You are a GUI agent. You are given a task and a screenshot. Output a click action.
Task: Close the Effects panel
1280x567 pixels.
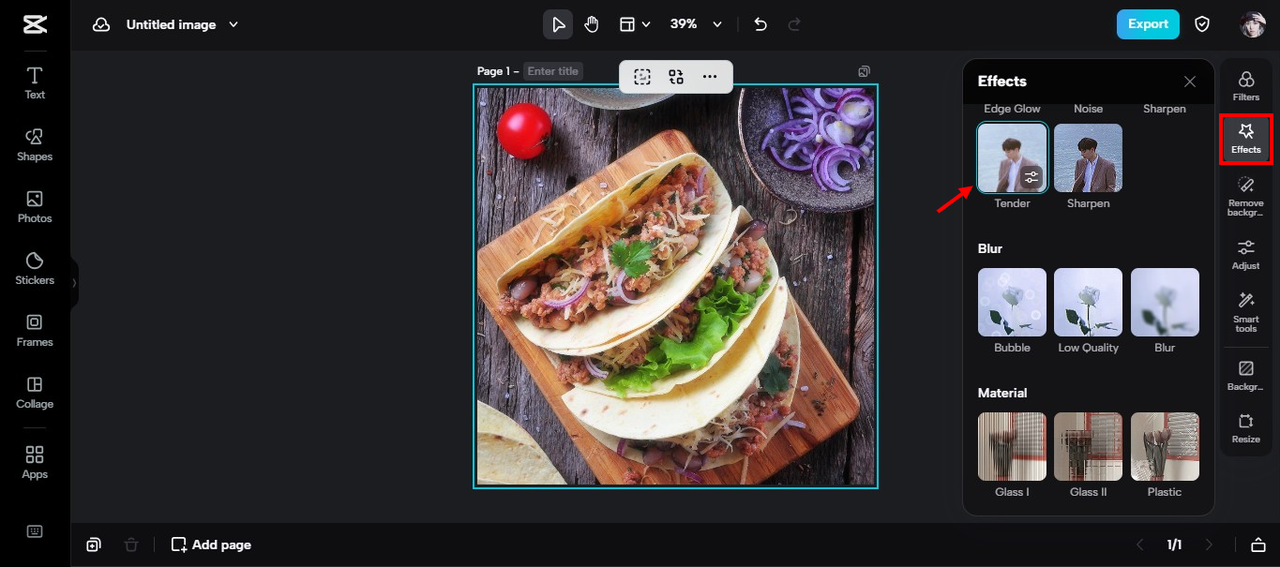coord(1190,82)
